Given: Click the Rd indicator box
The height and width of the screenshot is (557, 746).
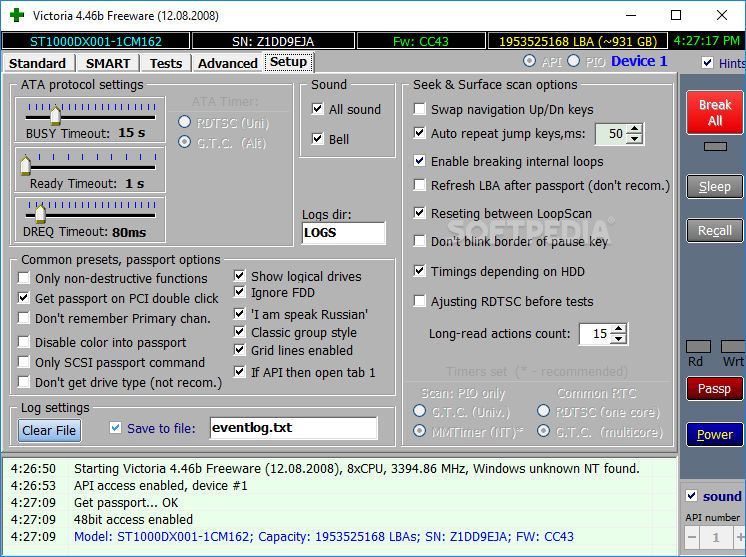Looking at the screenshot, I should point(698,346).
